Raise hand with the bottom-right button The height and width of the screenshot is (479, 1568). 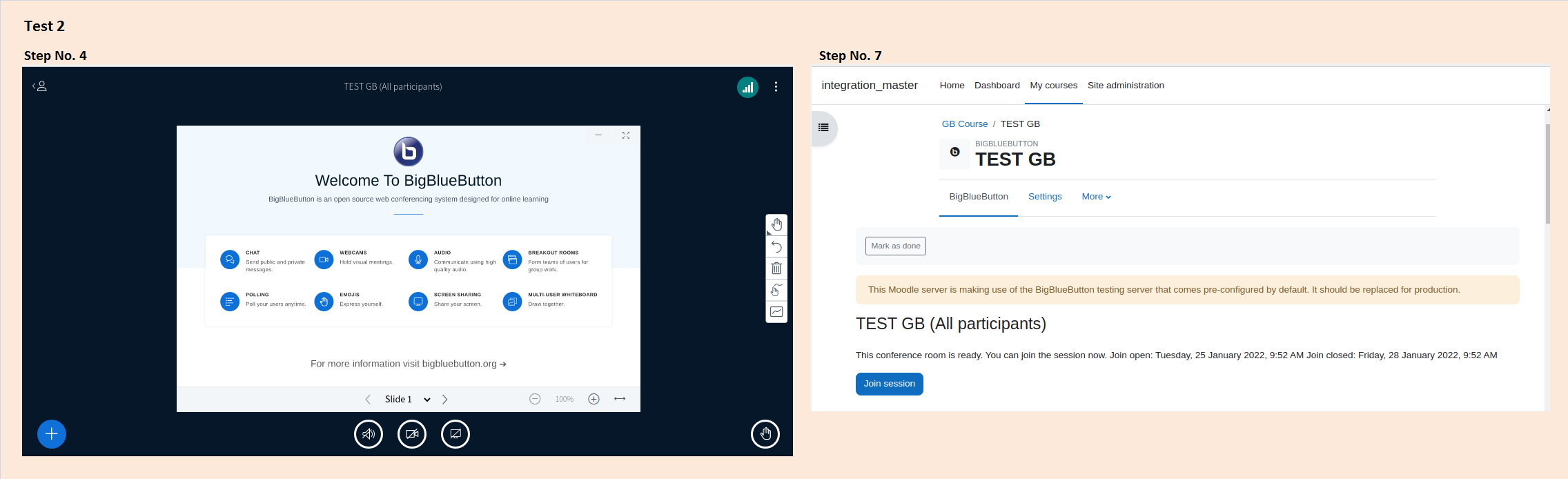click(765, 434)
